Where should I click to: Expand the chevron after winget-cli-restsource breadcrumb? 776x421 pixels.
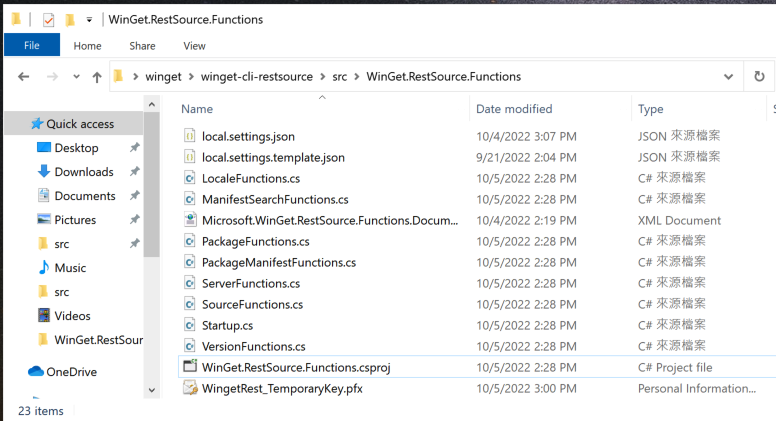pyautogui.click(x=323, y=77)
